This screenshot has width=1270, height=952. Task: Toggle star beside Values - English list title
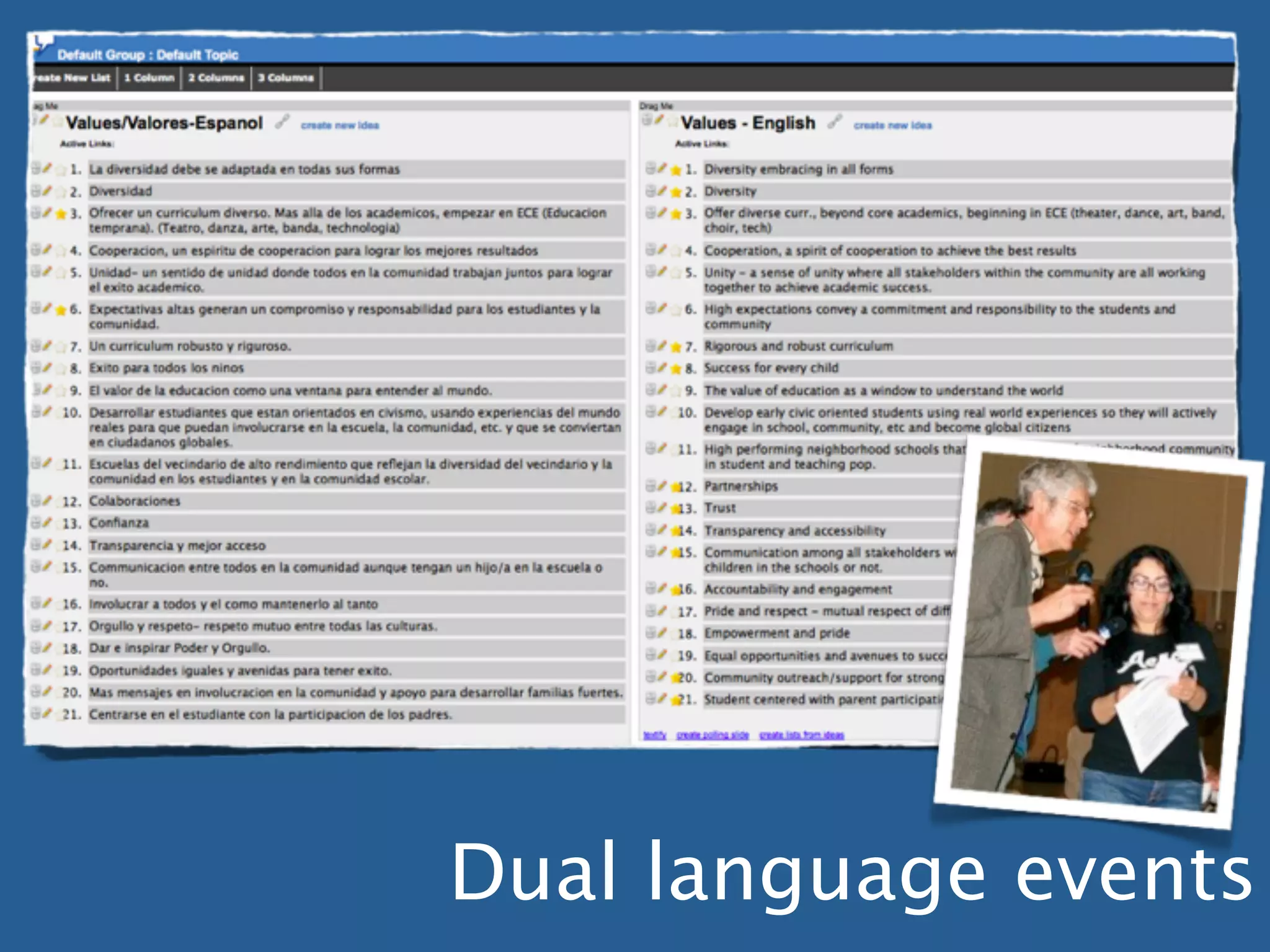[x=672, y=121]
